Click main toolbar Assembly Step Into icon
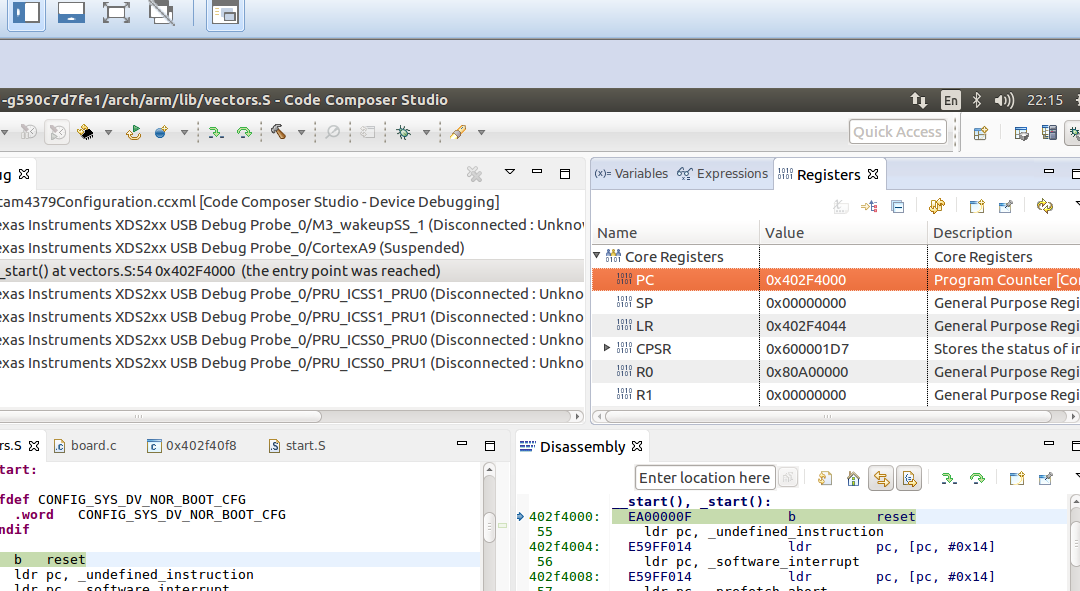The height and width of the screenshot is (591, 1080). (216, 132)
